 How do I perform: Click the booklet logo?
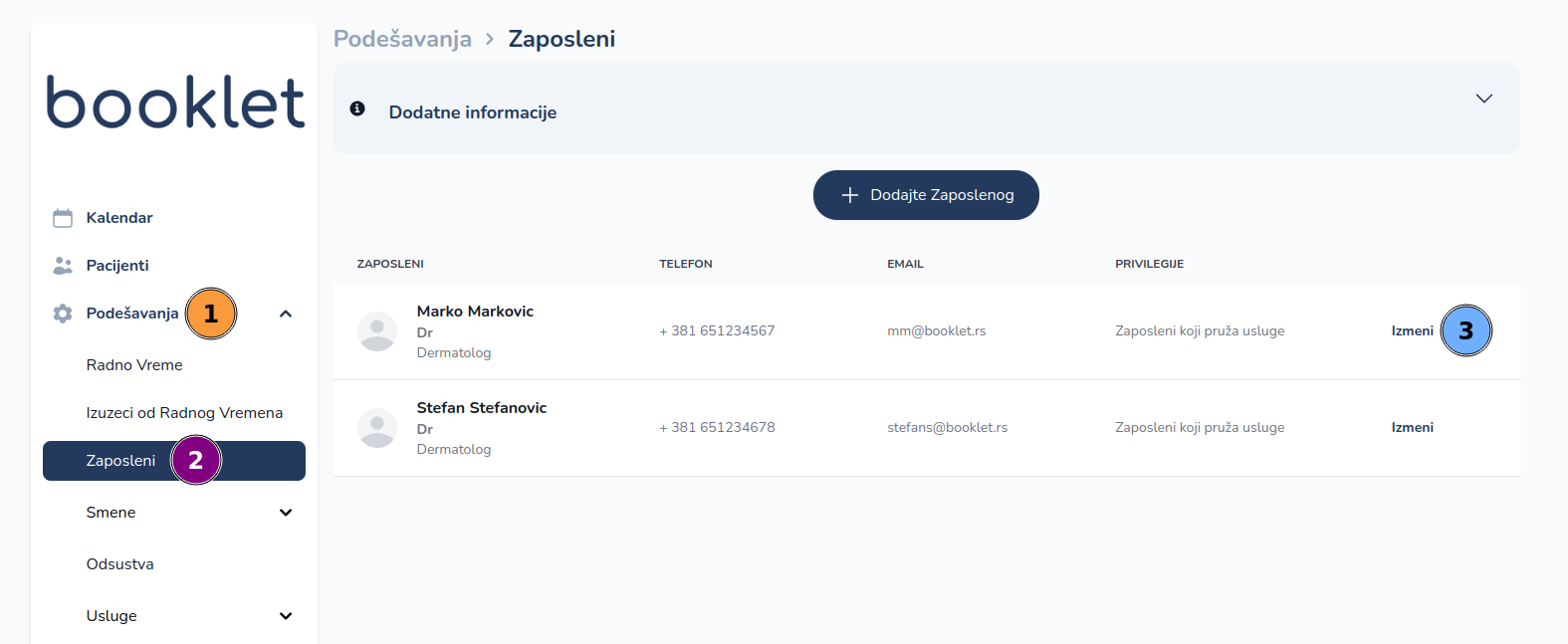click(175, 103)
